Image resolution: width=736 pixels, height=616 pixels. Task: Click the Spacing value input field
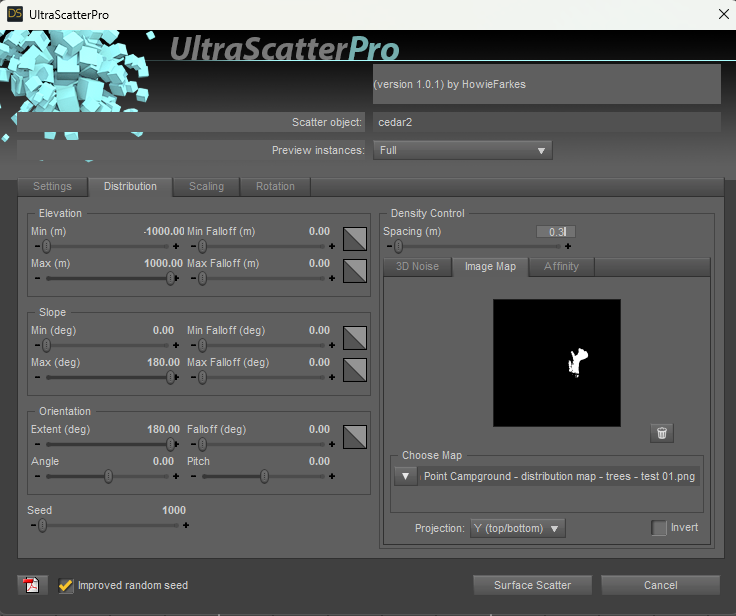coord(556,231)
